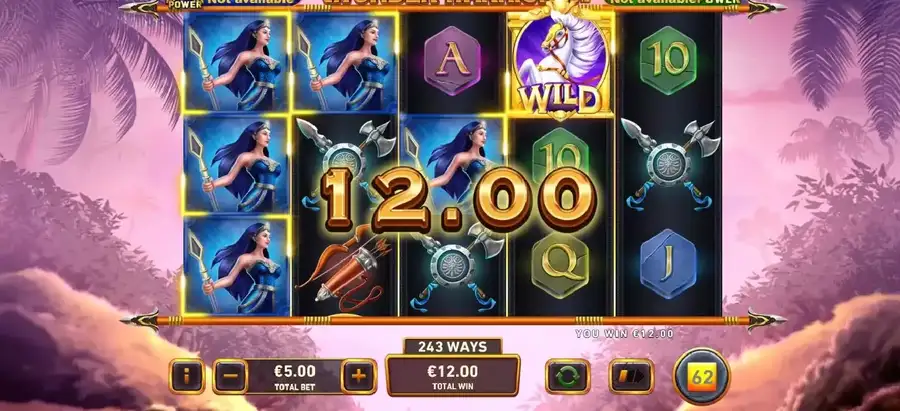
Task: Click the 243 WAYS label
Action: click(452, 347)
